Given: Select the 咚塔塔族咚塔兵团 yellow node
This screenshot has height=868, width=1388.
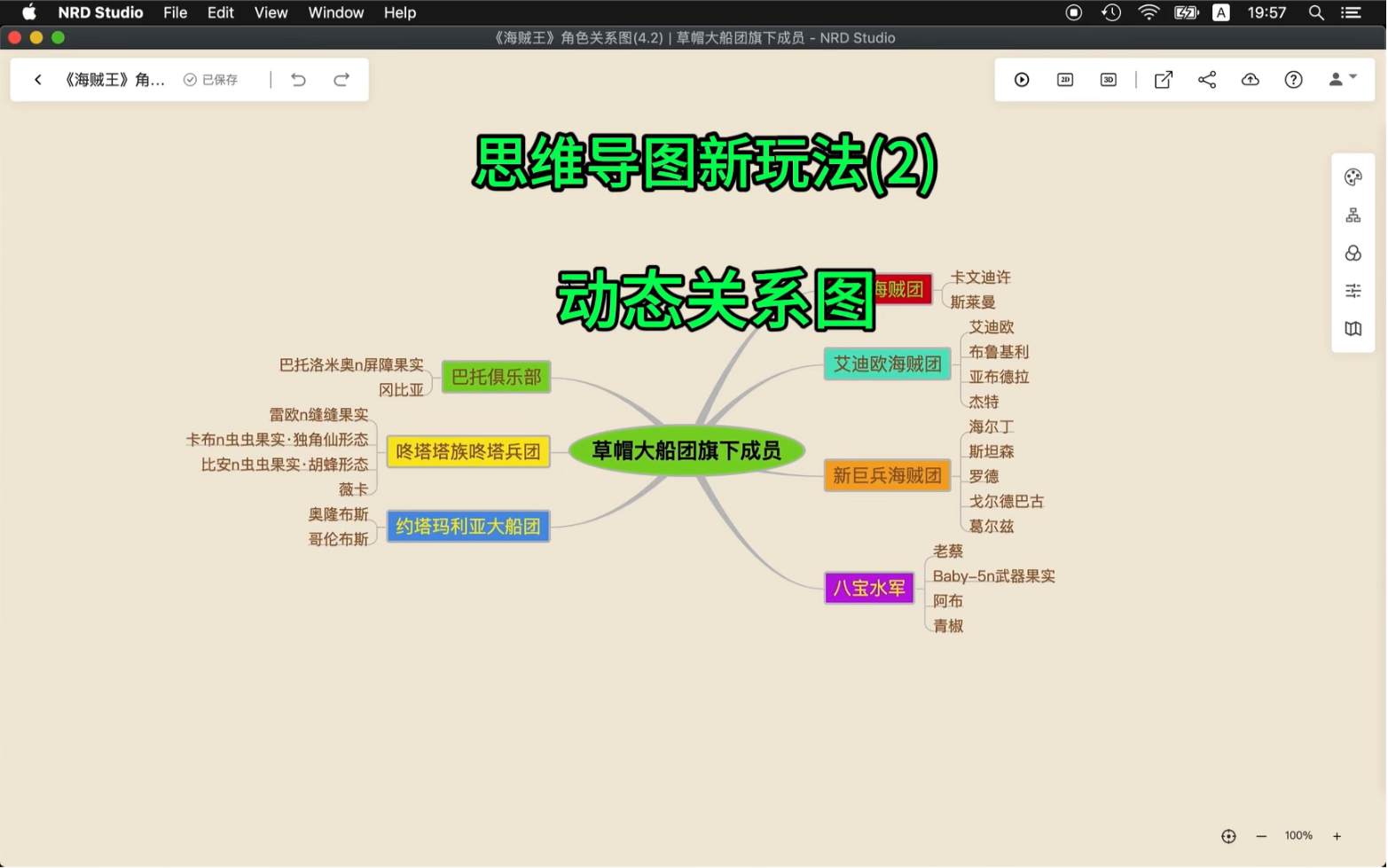Looking at the screenshot, I should coord(468,452).
